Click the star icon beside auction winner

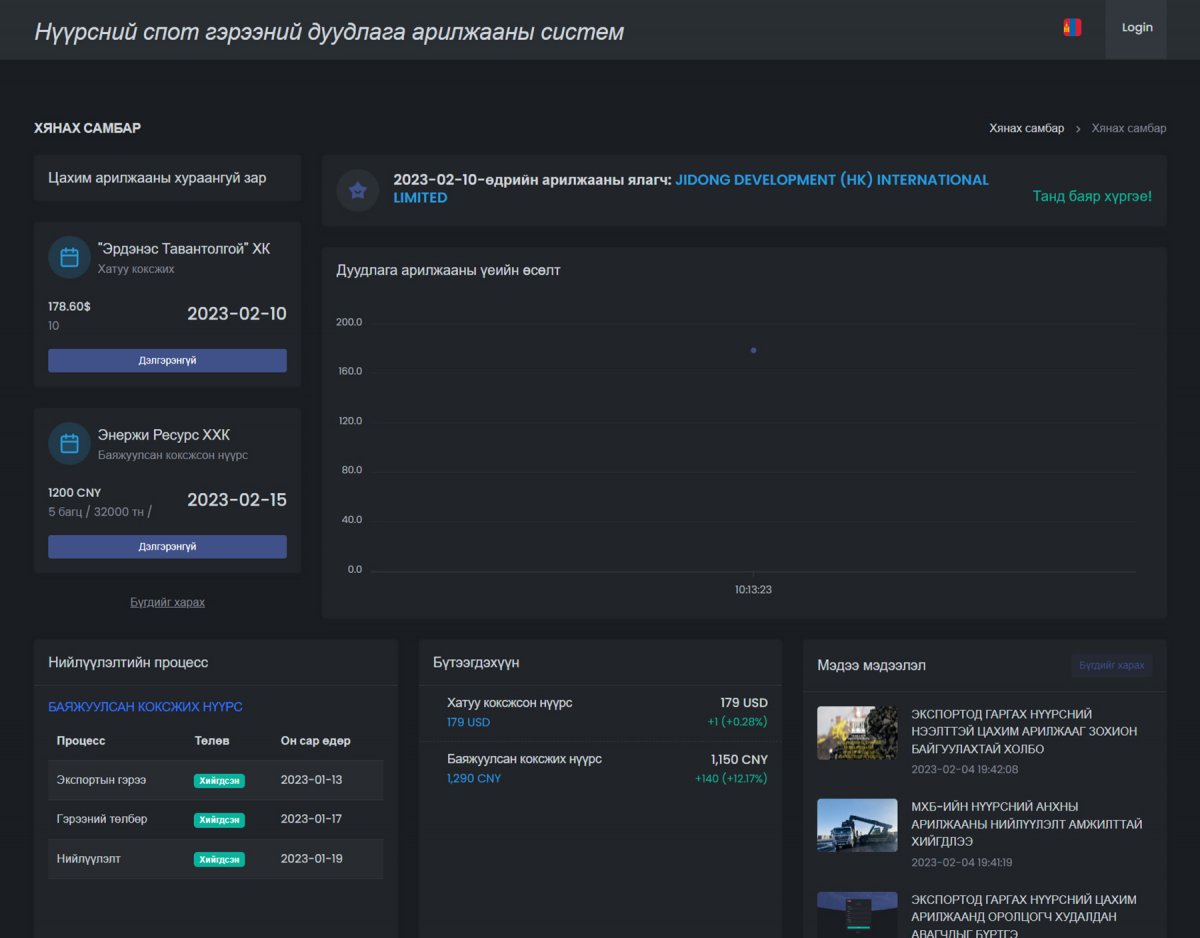pyautogui.click(x=357, y=190)
